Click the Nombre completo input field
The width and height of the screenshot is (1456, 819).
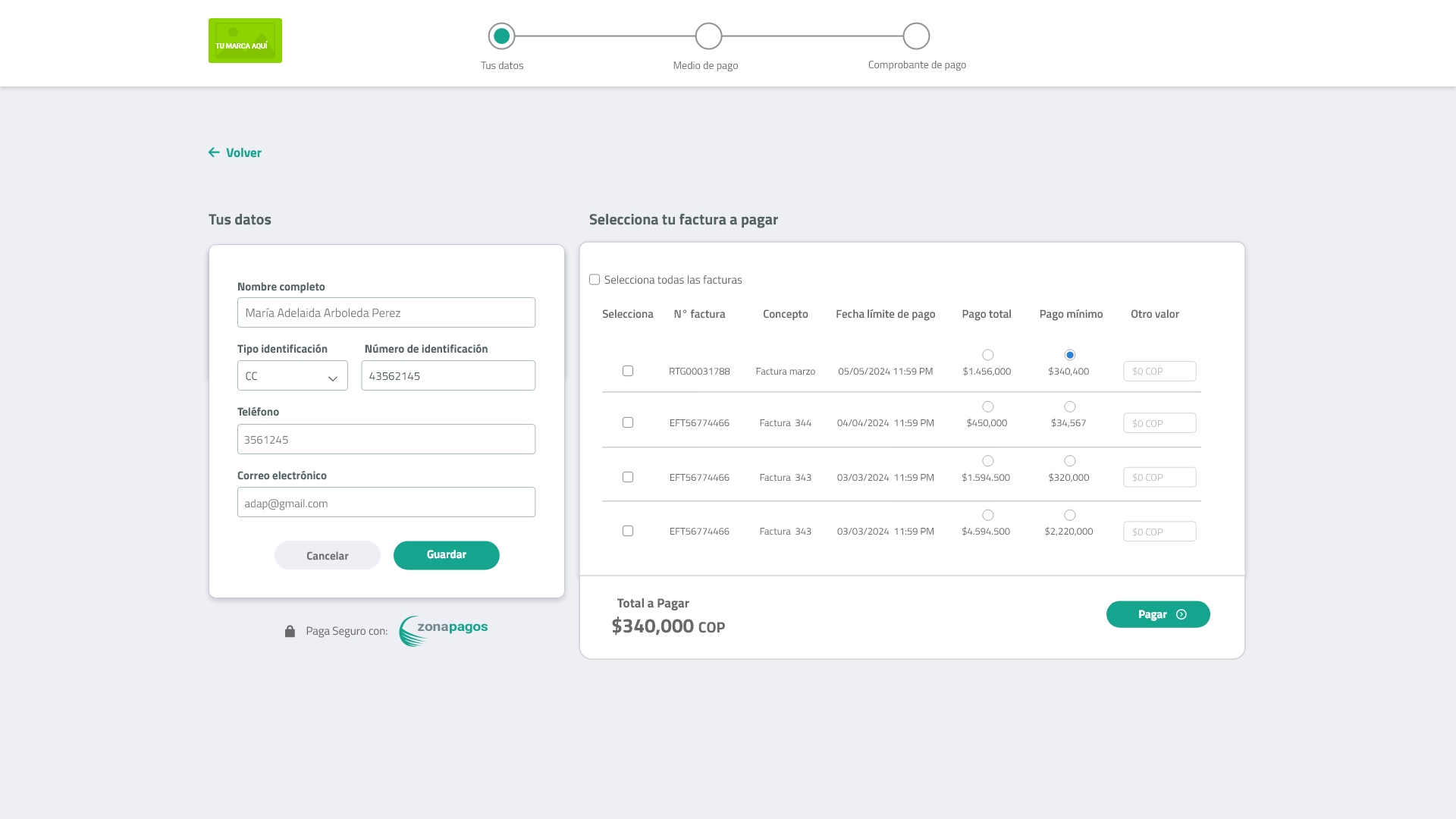(x=386, y=312)
